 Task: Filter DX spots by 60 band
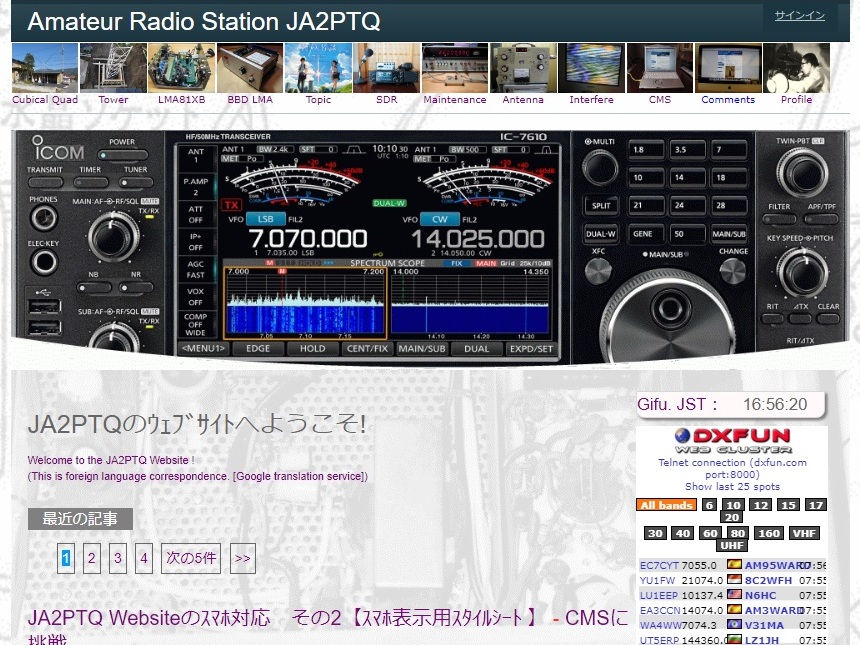pos(710,533)
